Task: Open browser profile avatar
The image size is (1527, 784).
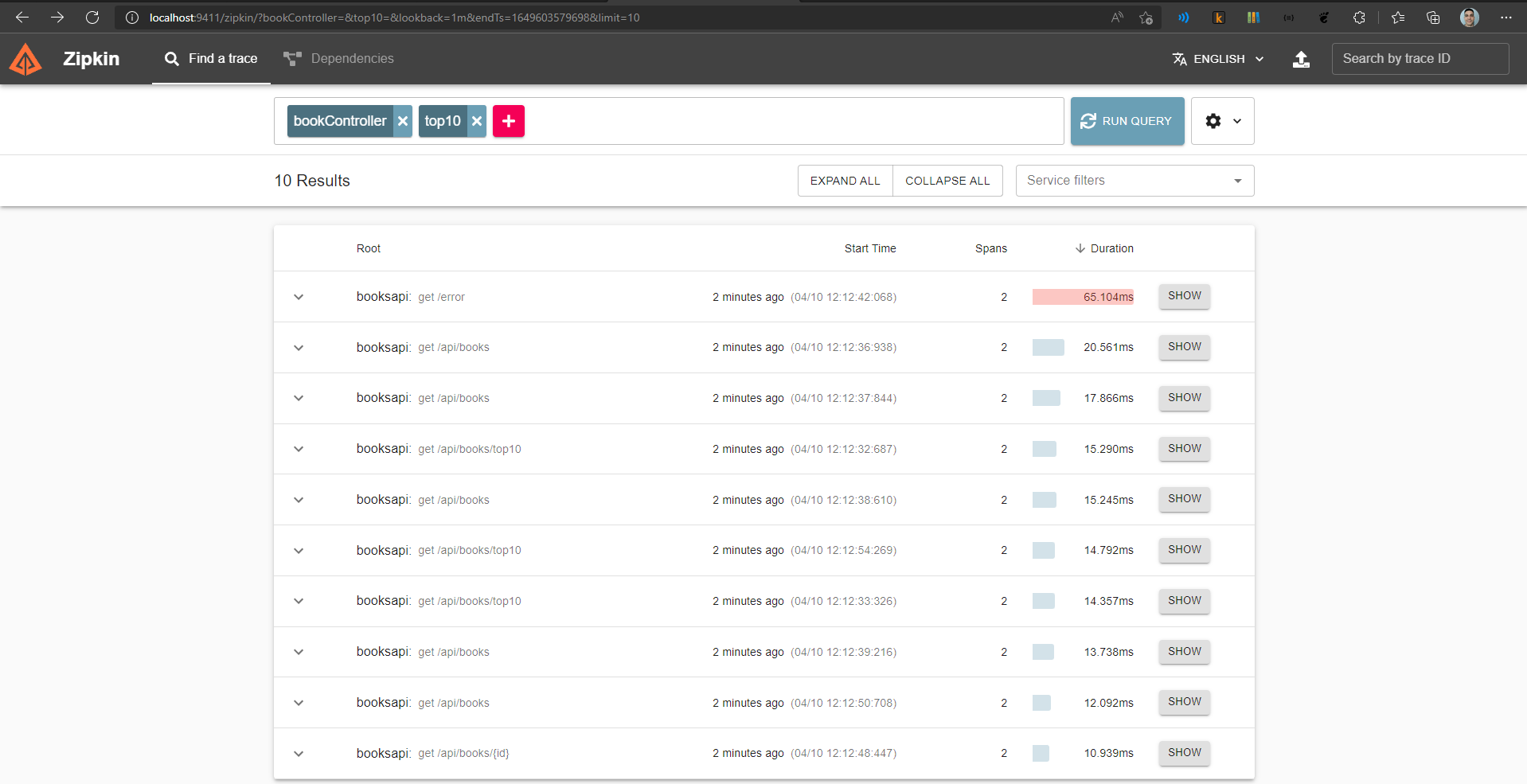Action: pyautogui.click(x=1470, y=18)
